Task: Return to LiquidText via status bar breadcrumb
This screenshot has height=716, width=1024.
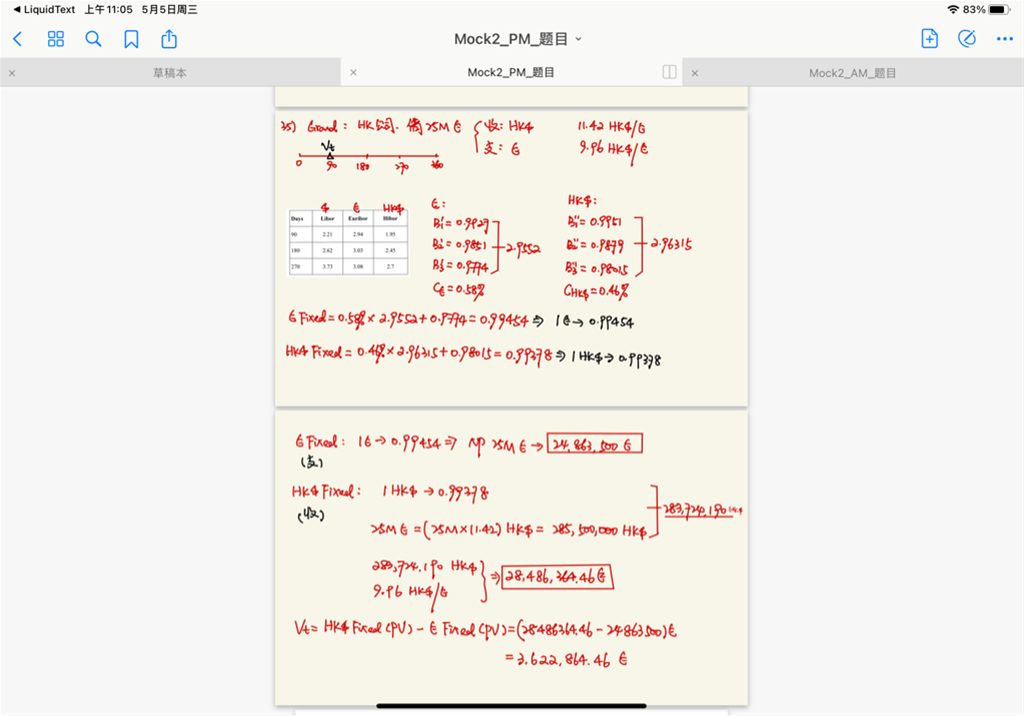Action: click(44, 9)
